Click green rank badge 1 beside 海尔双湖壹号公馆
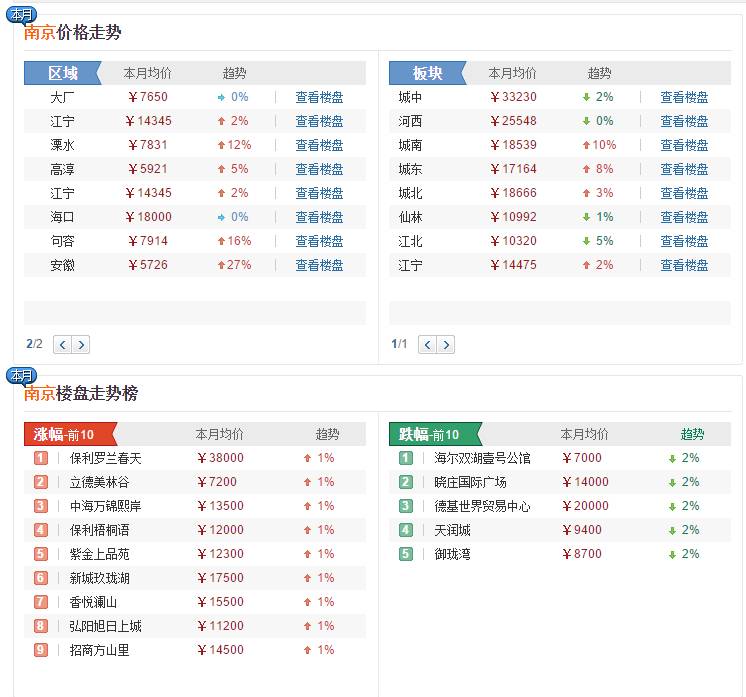The width and height of the screenshot is (746, 697). (406, 458)
